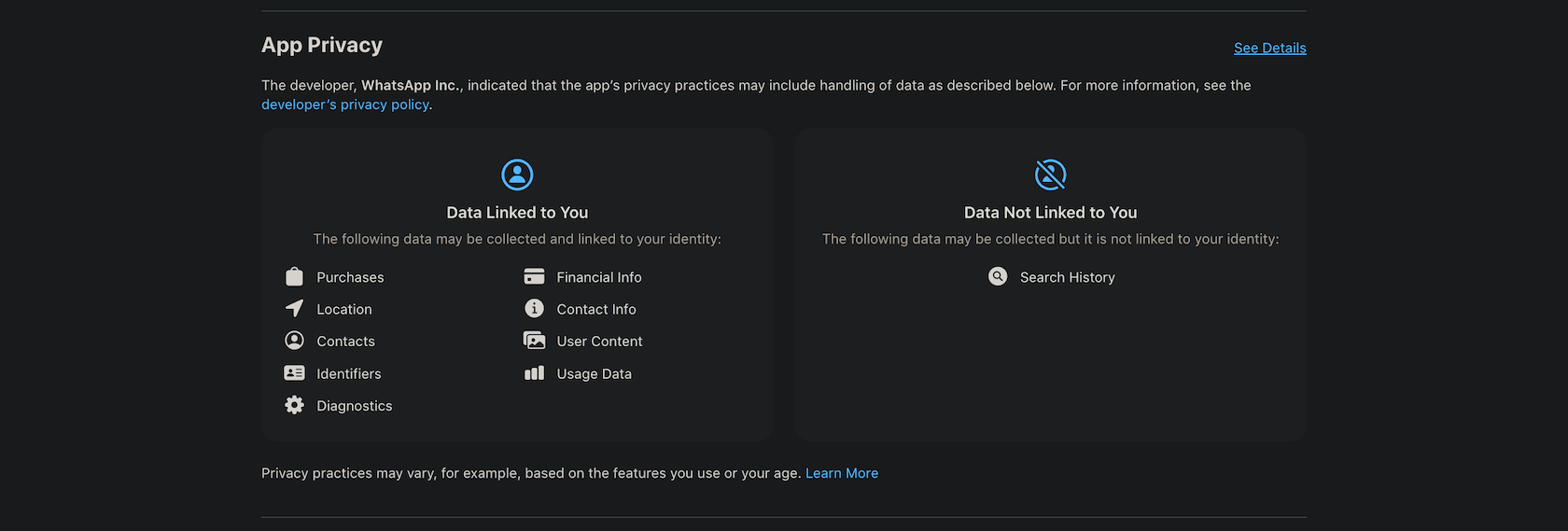Click the Identifiers ID card icon

pyautogui.click(x=294, y=373)
